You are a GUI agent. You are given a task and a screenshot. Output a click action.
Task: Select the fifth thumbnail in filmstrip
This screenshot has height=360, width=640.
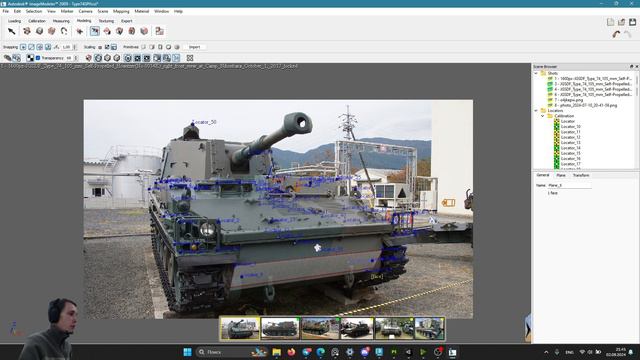394,329
